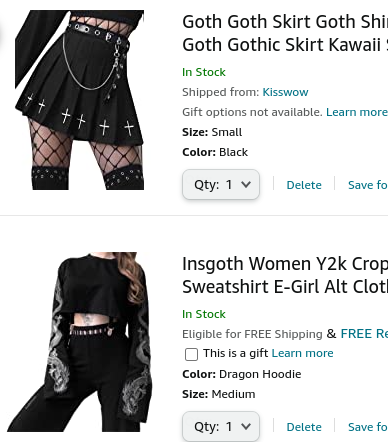This screenshot has width=388, height=442.
Task: Save the Insgoth sweatshirt for later
Action: click(x=368, y=427)
